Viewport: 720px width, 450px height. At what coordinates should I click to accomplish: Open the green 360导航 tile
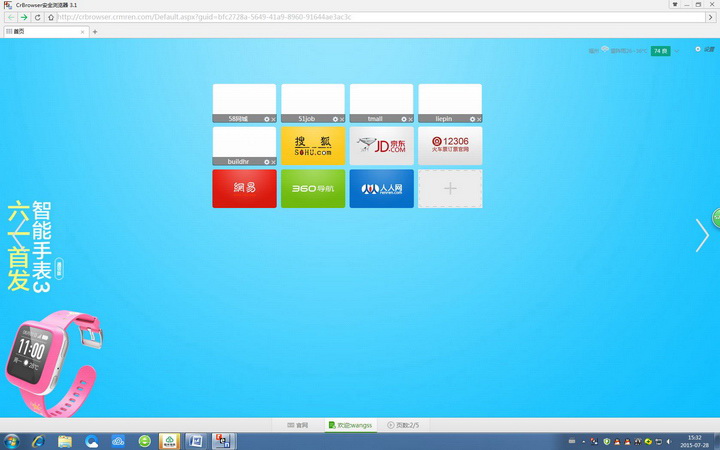point(313,189)
